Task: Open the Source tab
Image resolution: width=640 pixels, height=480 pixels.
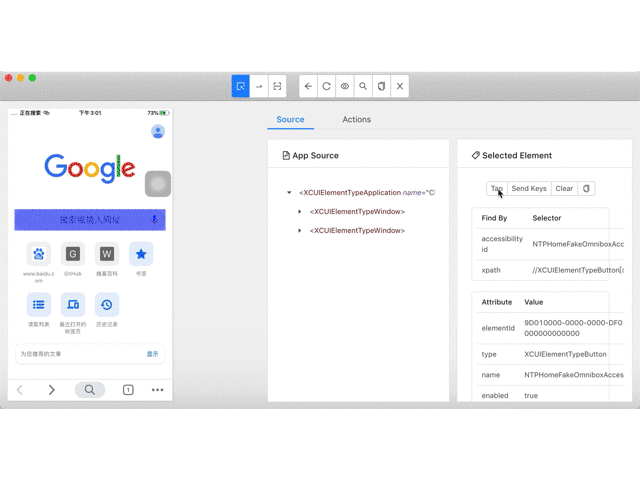Action: (x=290, y=120)
